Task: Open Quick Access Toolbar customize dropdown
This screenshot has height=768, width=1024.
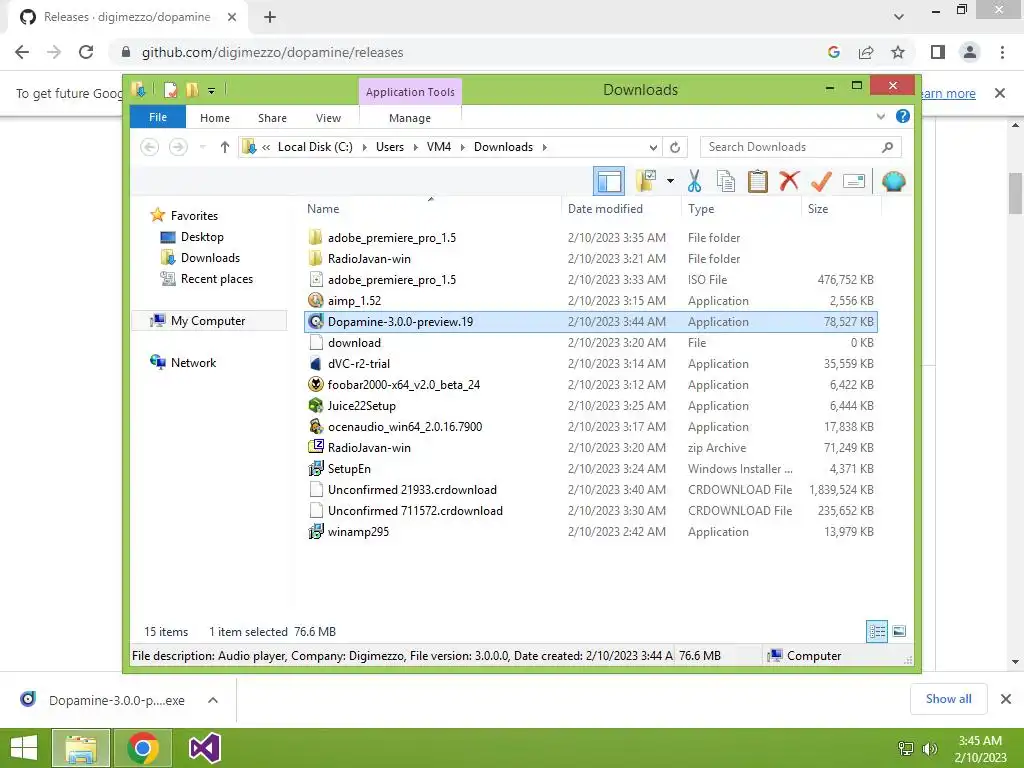Action: coord(212,90)
